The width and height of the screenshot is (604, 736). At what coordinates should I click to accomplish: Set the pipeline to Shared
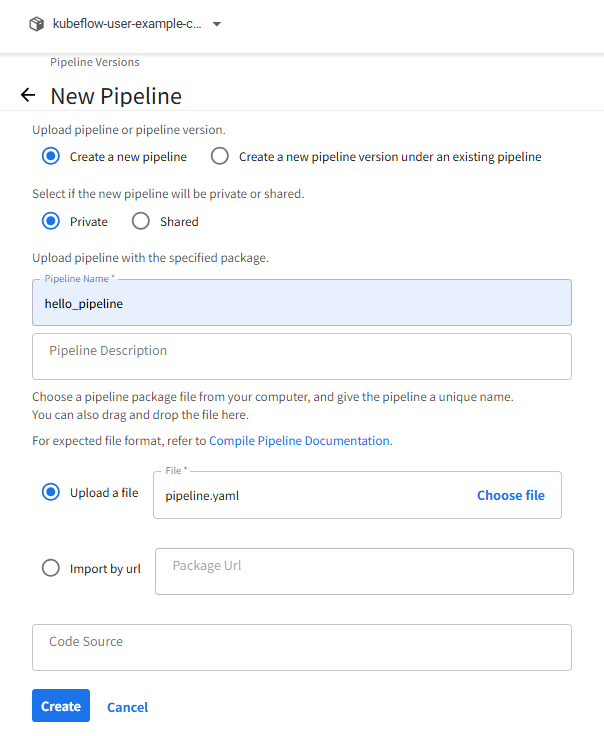point(141,221)
